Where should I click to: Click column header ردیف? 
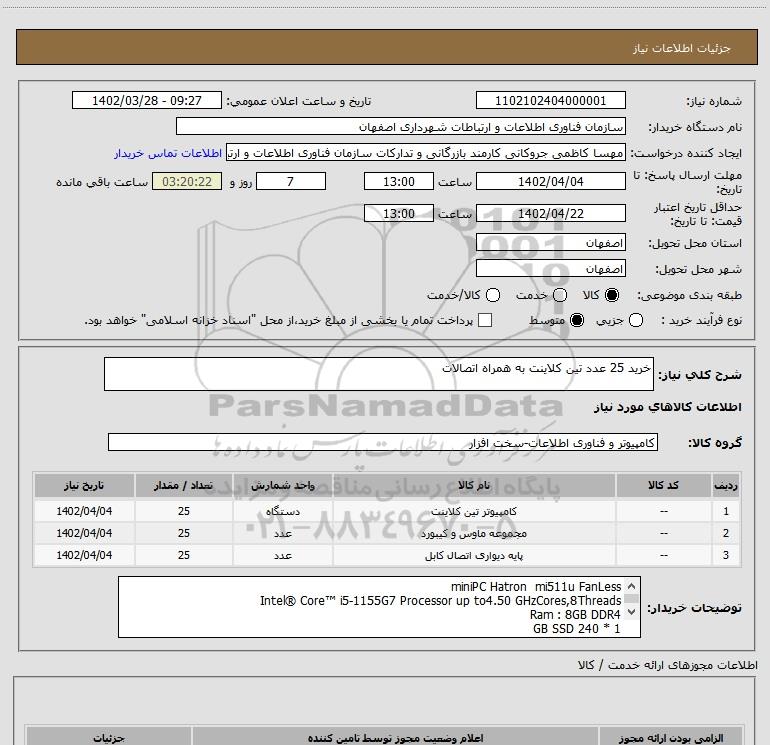pyautogui.click(x=726, y=486)
